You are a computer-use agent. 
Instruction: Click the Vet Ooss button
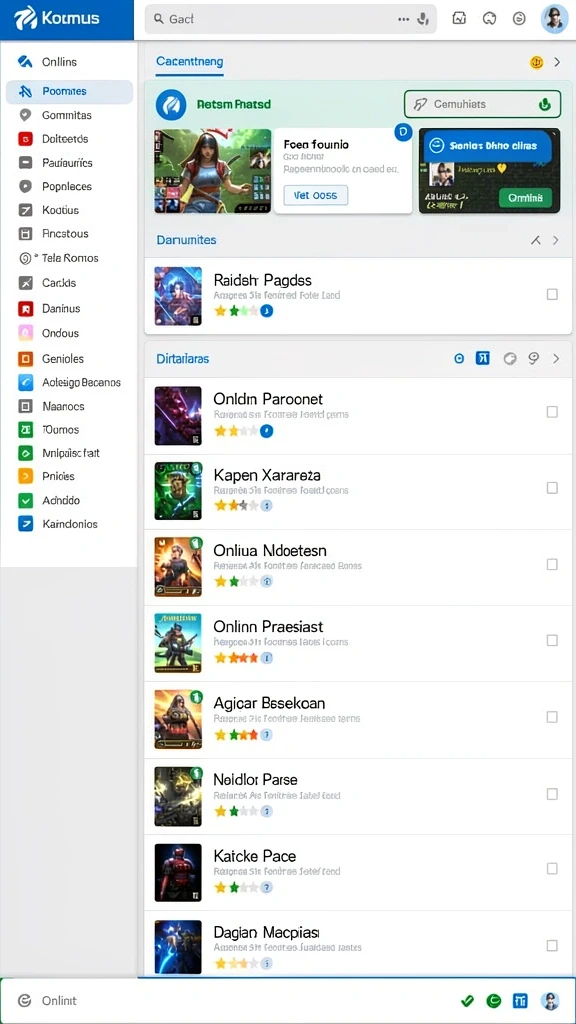tap(315, 195)
